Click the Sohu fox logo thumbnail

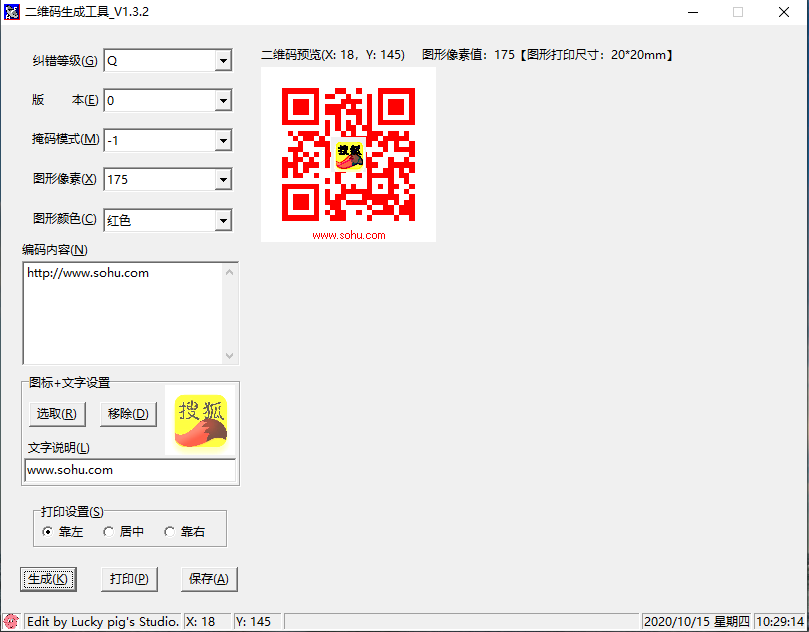pyautogui.click(x=201, y=421)
